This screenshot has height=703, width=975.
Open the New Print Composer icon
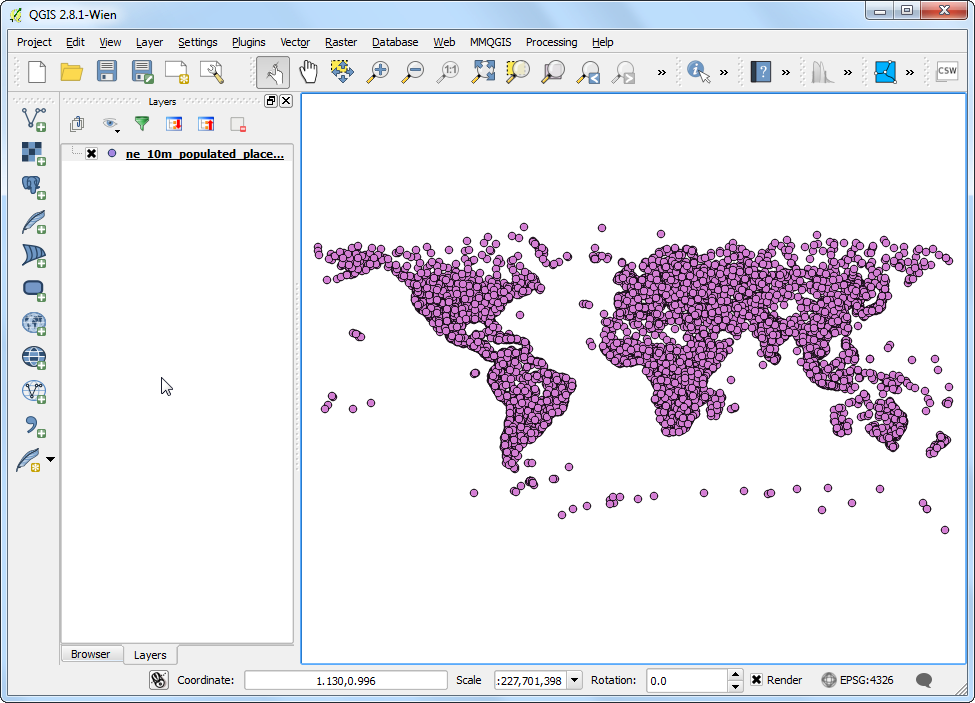(x=177, y=72)
